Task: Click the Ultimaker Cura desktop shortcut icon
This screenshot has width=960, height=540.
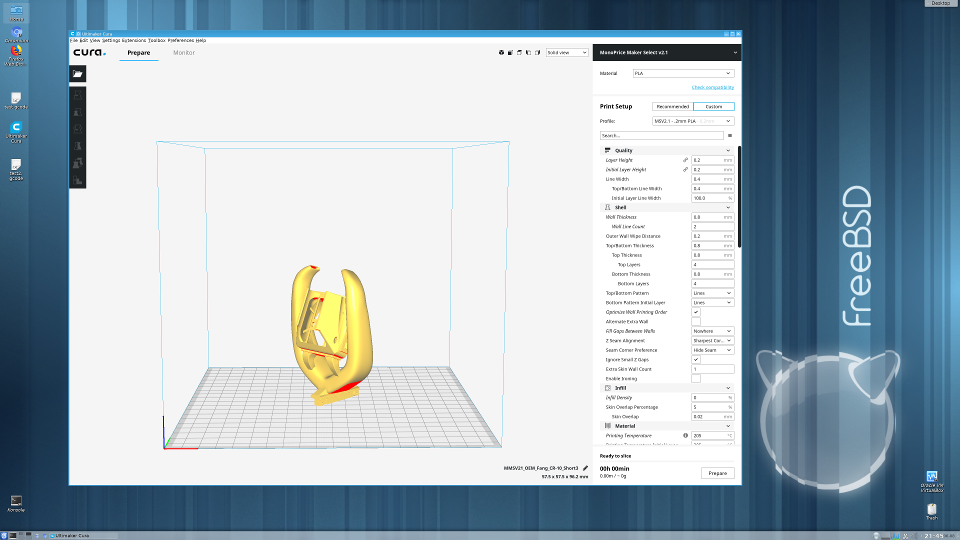Action: pos(16,129)
